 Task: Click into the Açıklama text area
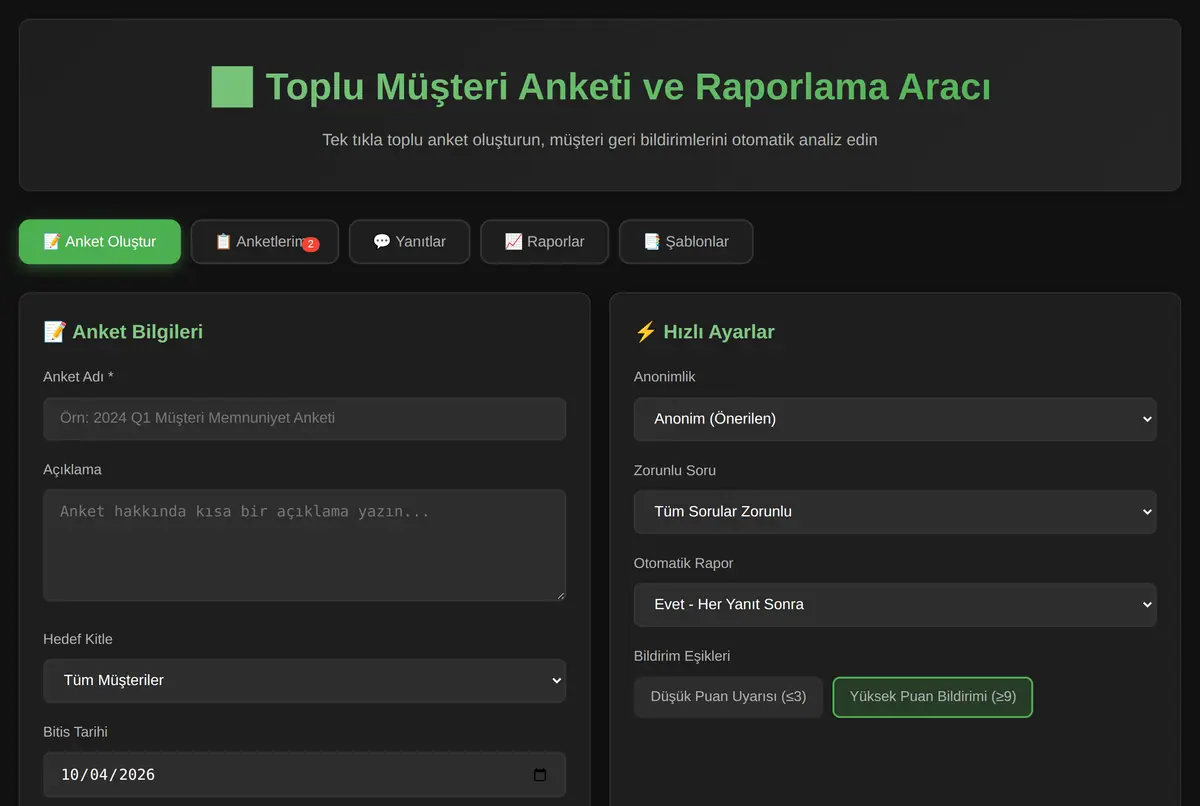(304, 545)
